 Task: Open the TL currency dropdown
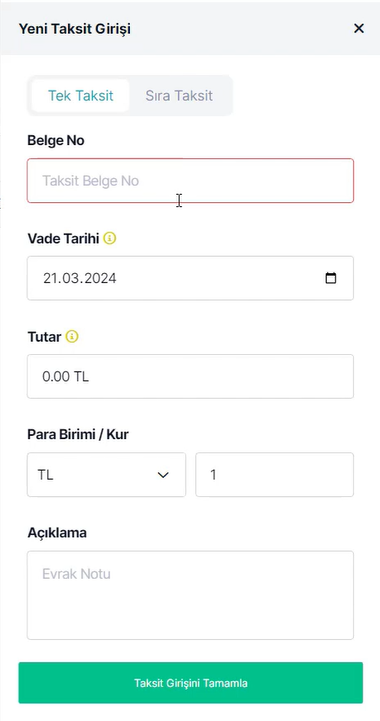(106, 475)
